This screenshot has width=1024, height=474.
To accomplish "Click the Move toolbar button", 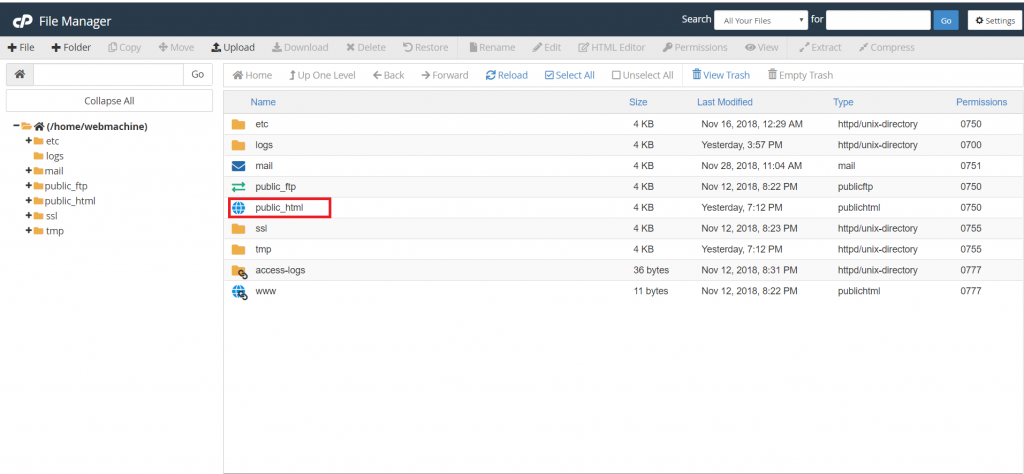I will (x=176, y=48).
